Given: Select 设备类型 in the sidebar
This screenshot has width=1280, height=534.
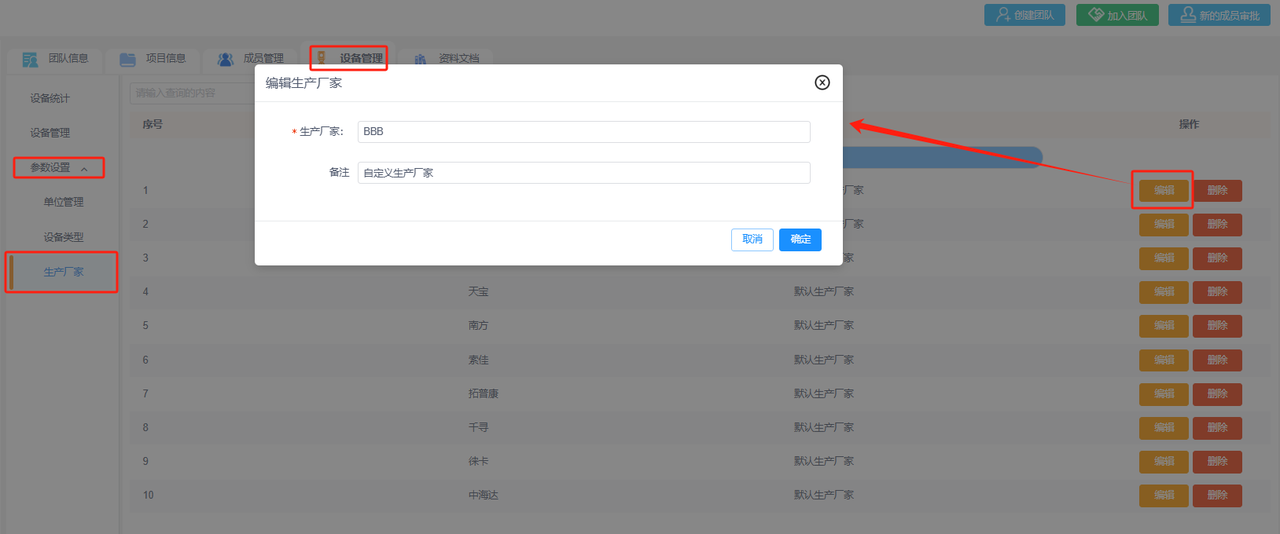Looking at the screenshot, I should (63, 237).
